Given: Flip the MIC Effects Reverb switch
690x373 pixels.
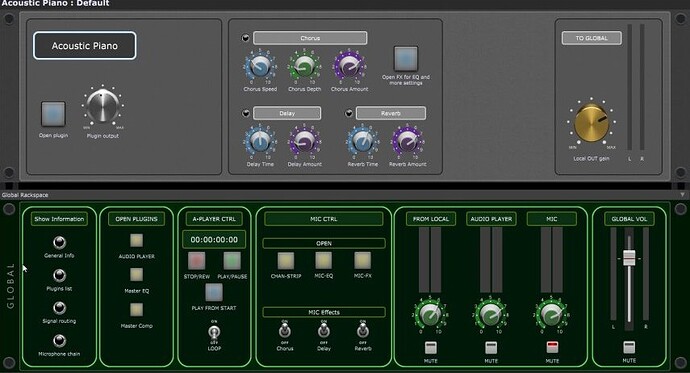Looking at the screenshot, I should click(363, 330).
